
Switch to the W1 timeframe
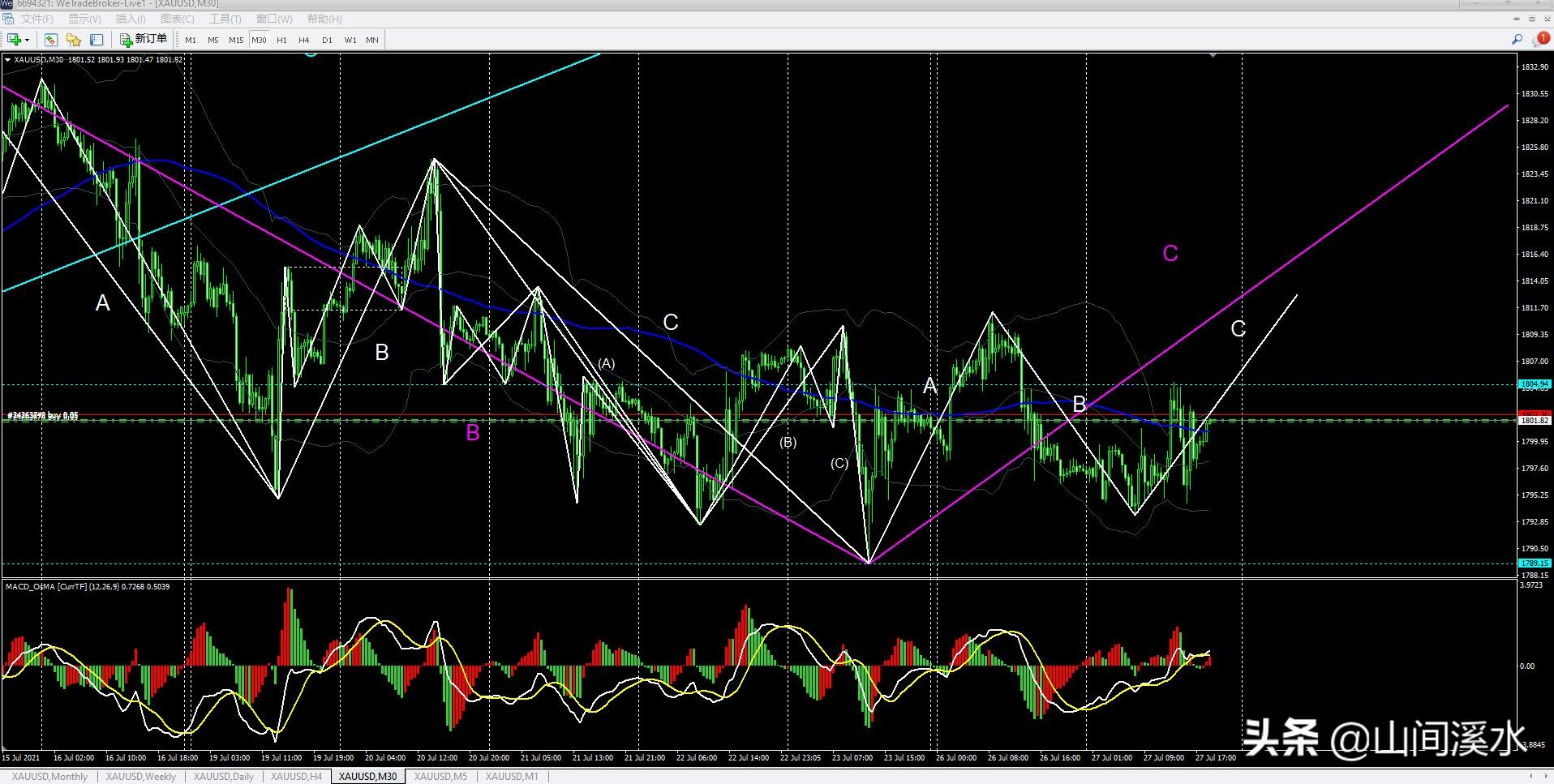[x=350, y=40]
